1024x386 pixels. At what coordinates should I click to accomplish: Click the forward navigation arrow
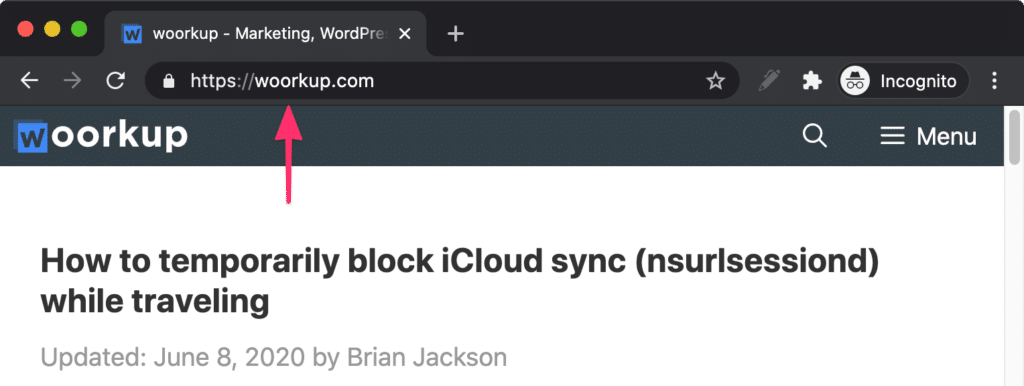pos(72,81)
